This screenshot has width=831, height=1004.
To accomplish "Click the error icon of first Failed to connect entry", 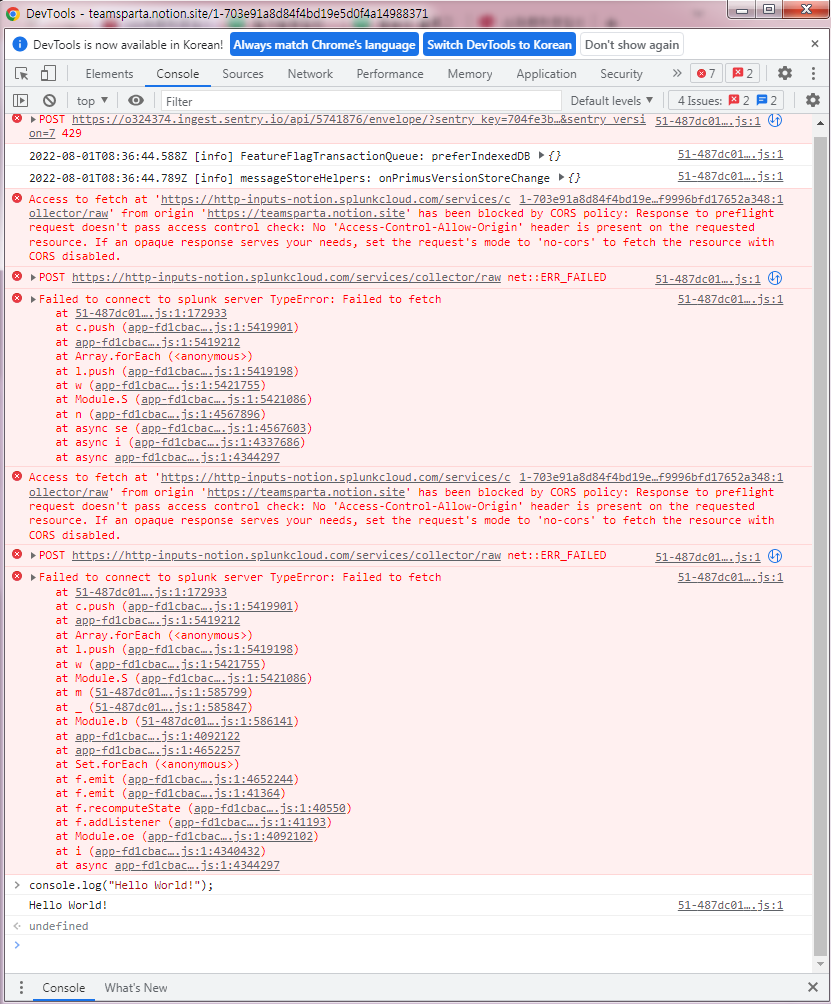I will (17, 298).
